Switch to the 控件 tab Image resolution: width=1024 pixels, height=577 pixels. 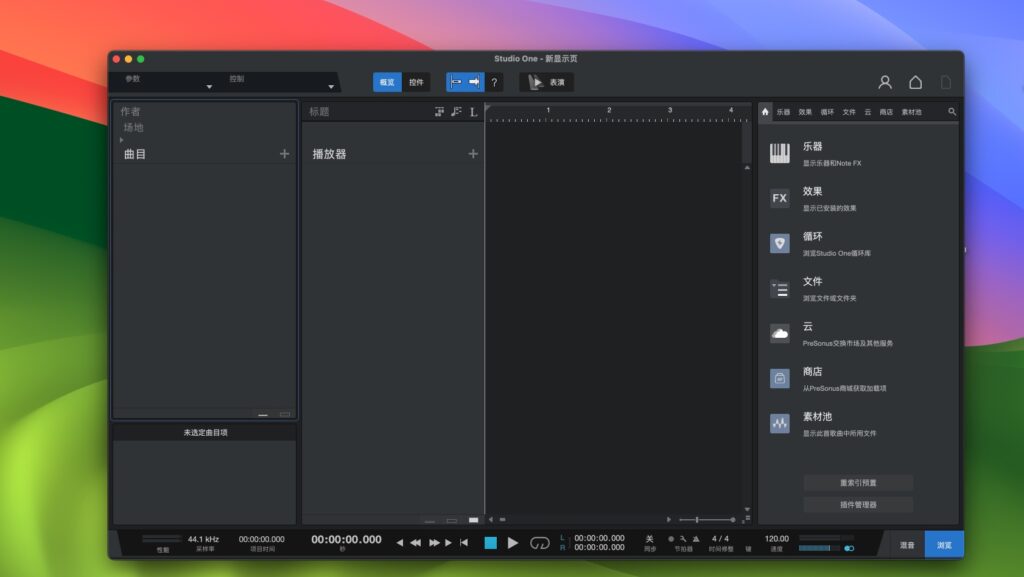(x=417, y=82)
